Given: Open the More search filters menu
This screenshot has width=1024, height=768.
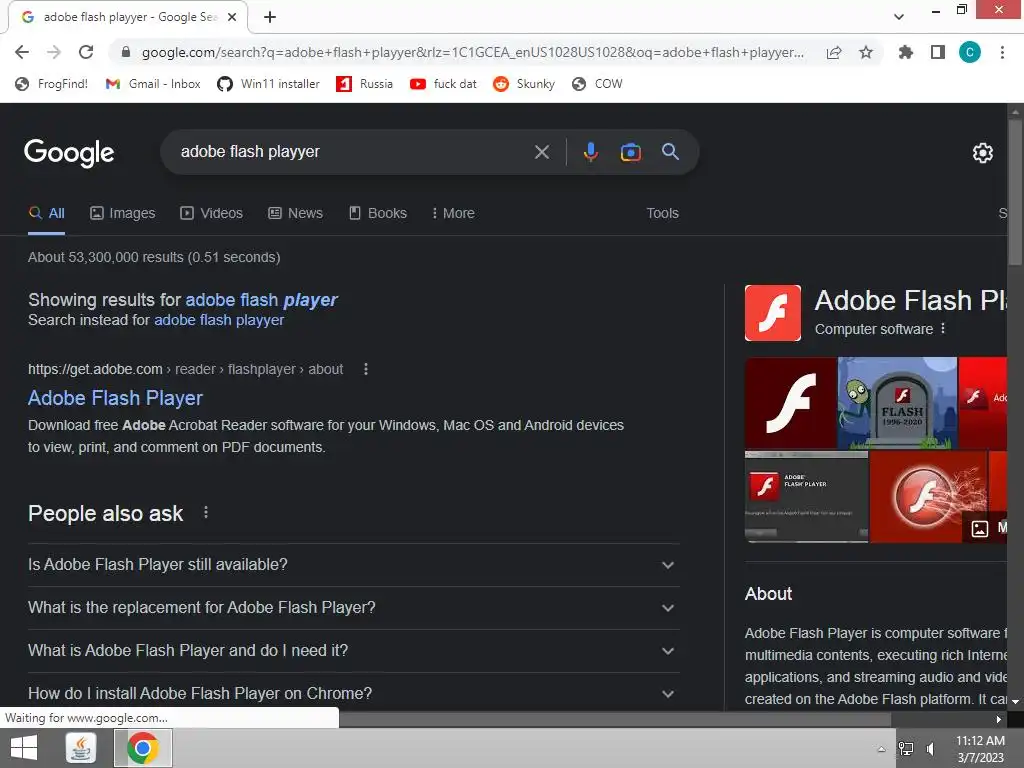Looking at the screenshot, I should (453, 214).
